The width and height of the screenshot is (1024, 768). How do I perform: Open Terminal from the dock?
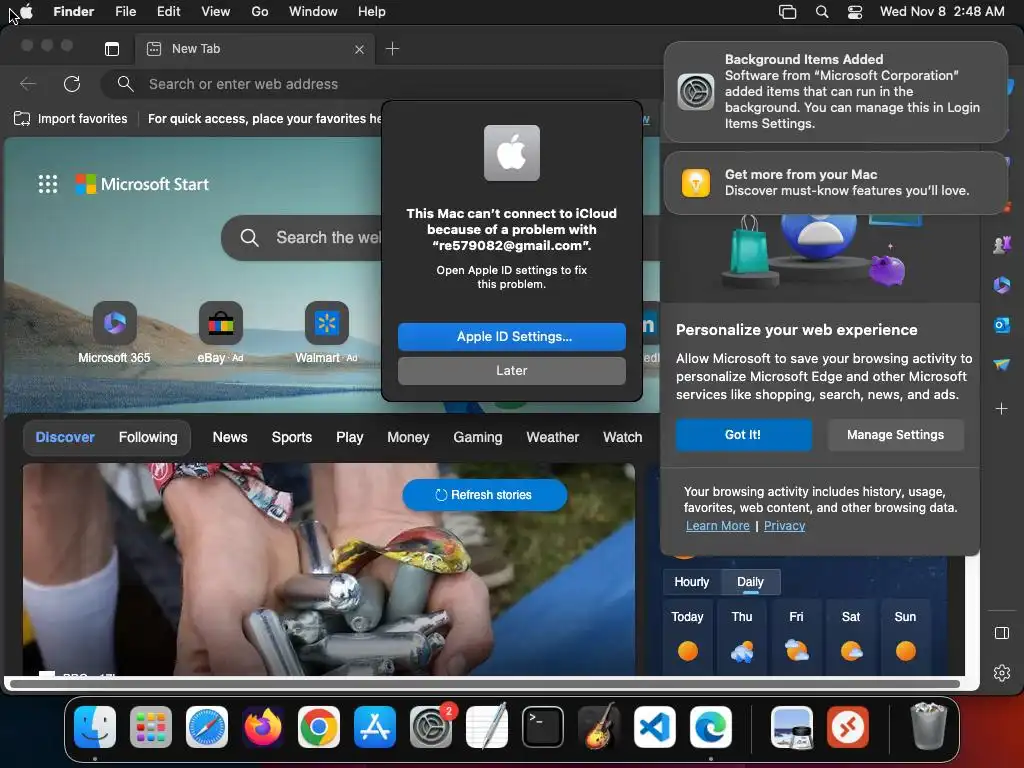(x=543, y=727)
